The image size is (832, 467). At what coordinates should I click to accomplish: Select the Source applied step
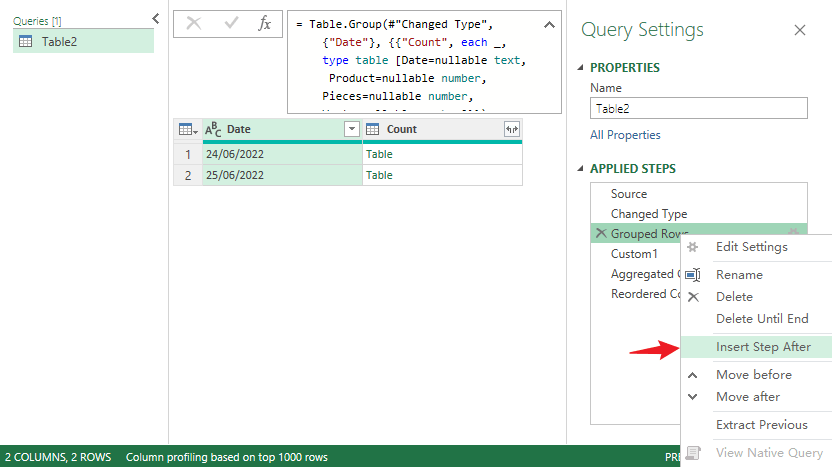coord(629,194)
